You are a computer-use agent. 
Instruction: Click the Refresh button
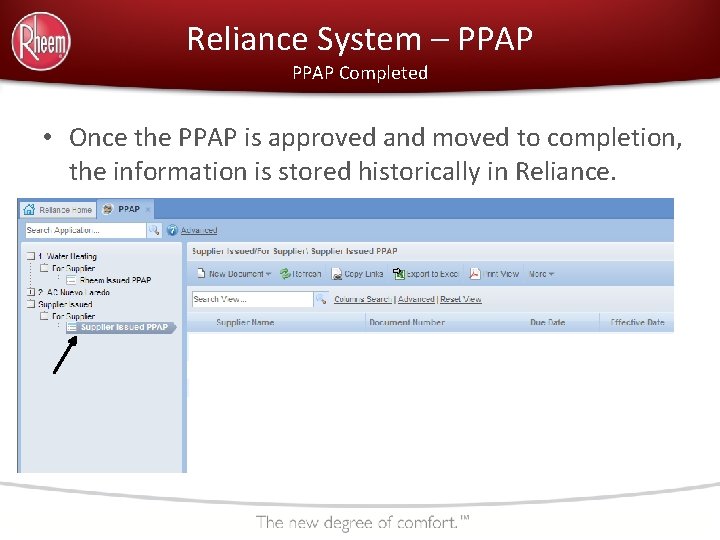tap(301, 274)
